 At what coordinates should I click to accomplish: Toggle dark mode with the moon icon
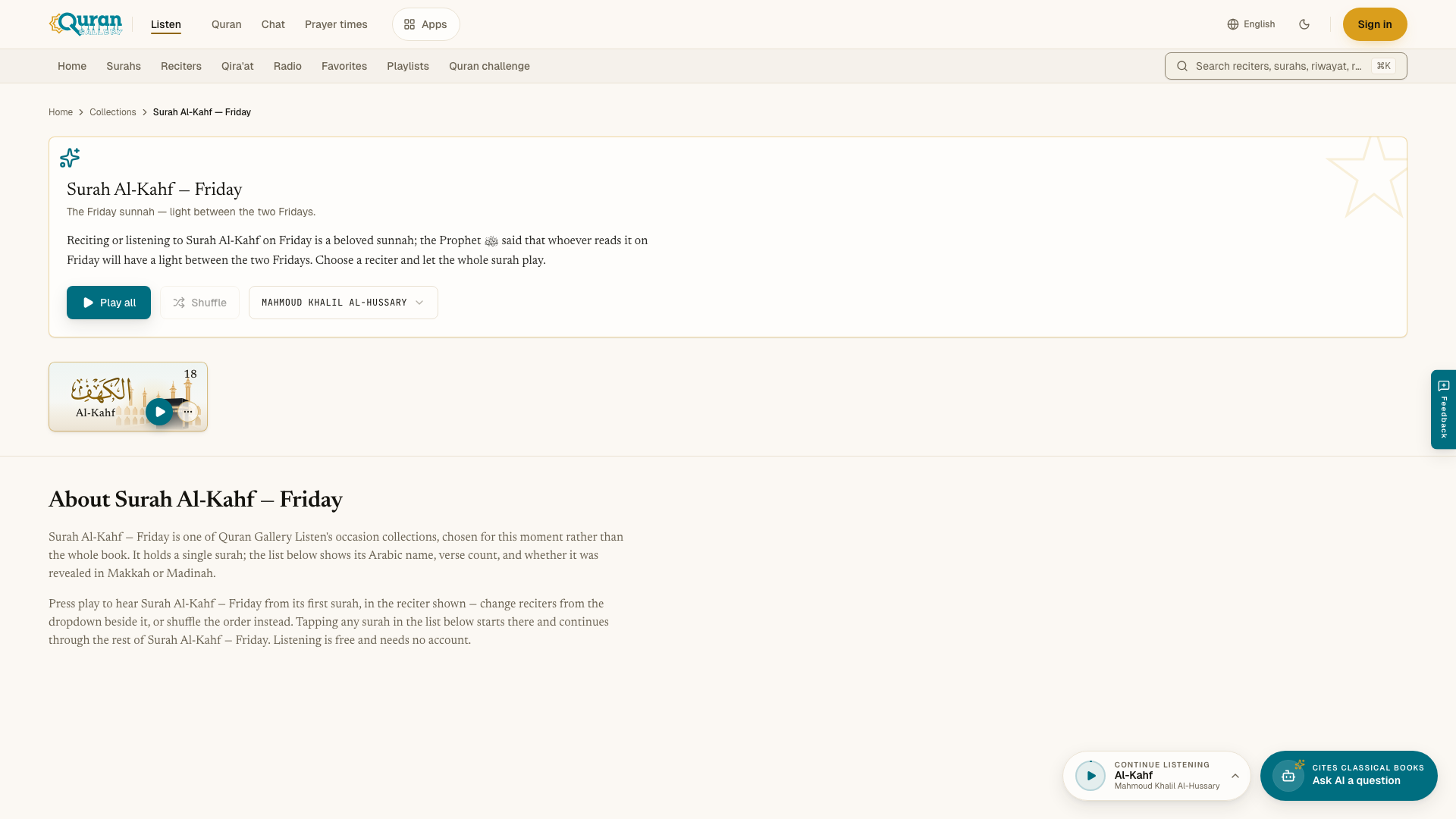pos(1304,24)
